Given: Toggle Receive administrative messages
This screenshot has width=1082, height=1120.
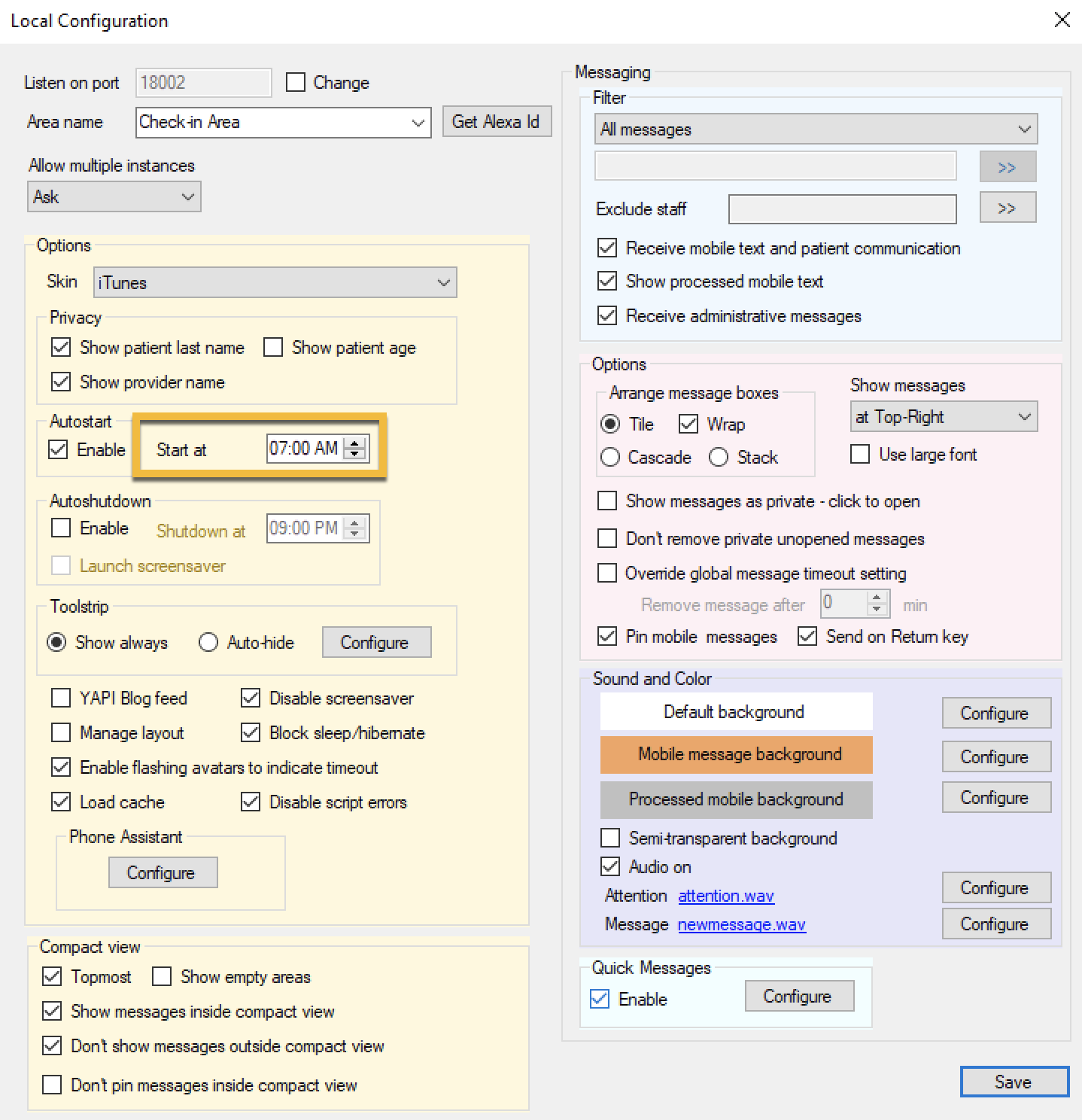Looking at the screenshot, I should tap(607, 315).
